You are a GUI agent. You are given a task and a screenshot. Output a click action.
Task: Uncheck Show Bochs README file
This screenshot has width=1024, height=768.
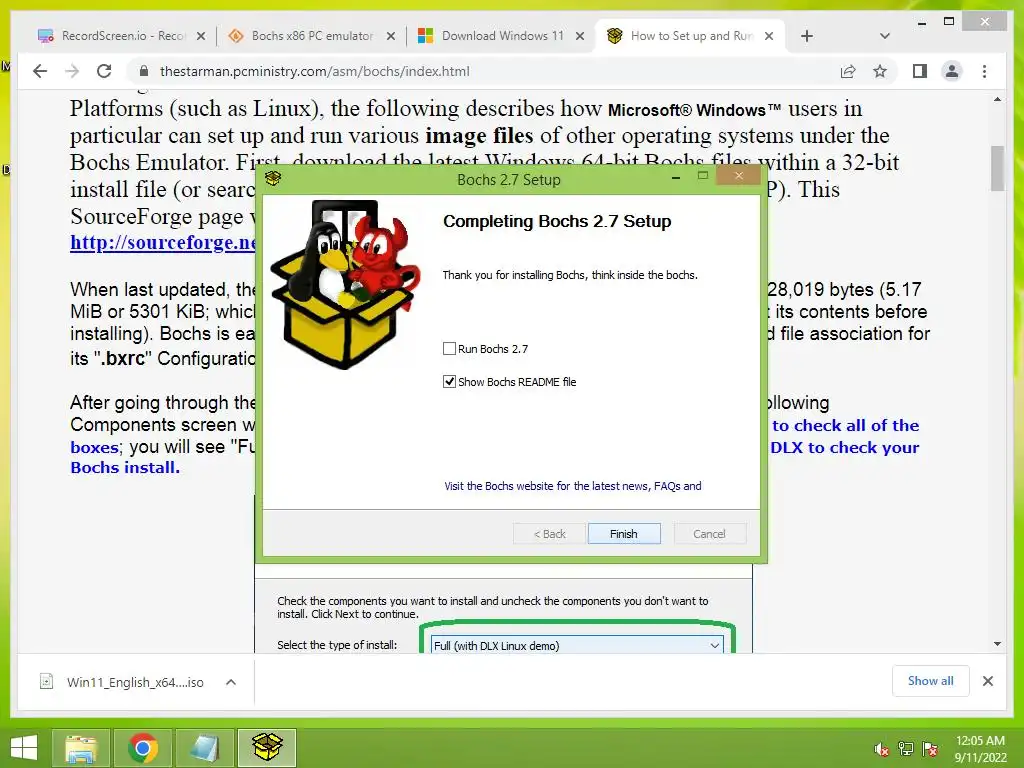(x=449, y=381)
